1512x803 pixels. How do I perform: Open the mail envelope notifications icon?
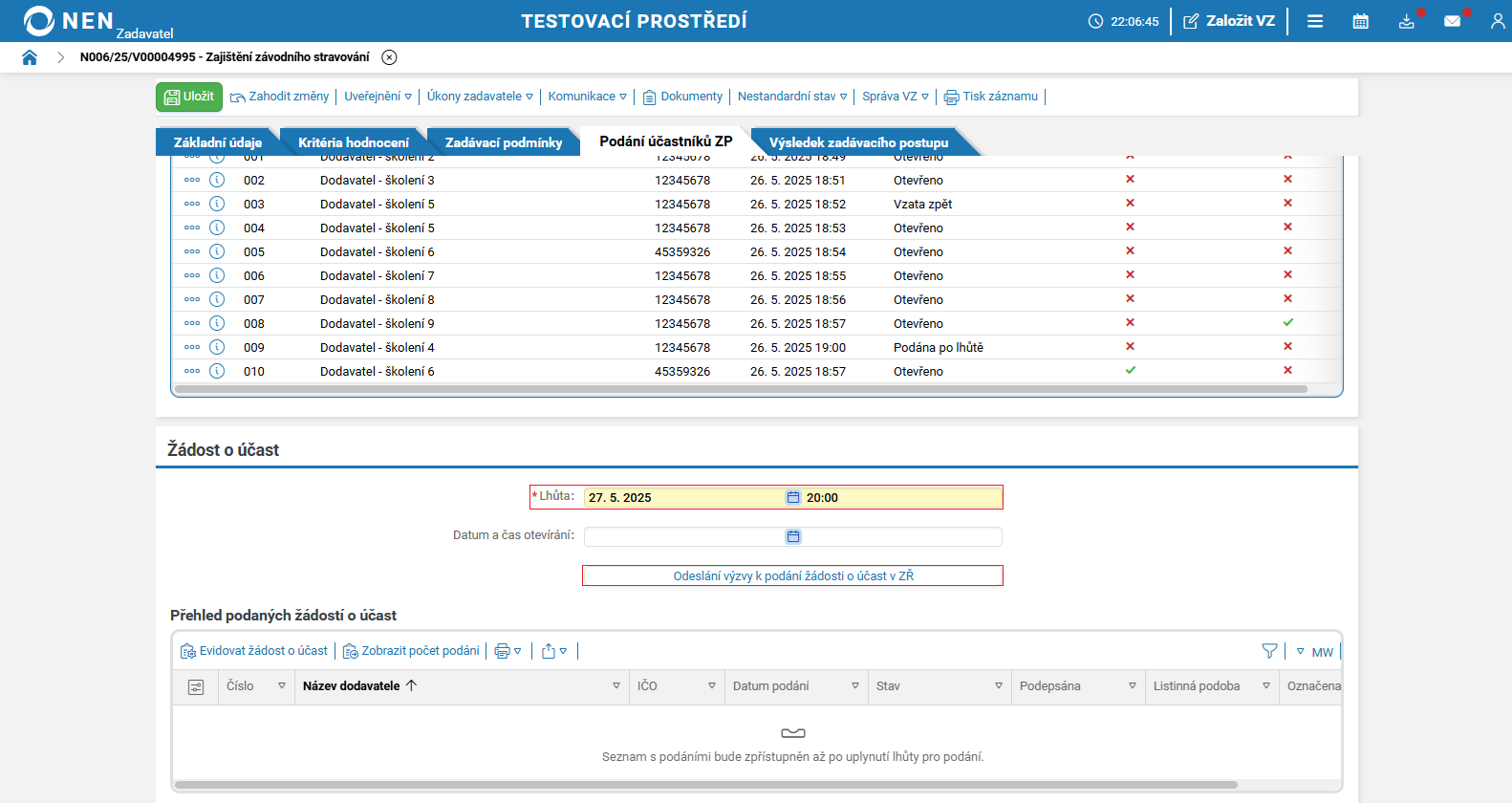coord(1453,21)
